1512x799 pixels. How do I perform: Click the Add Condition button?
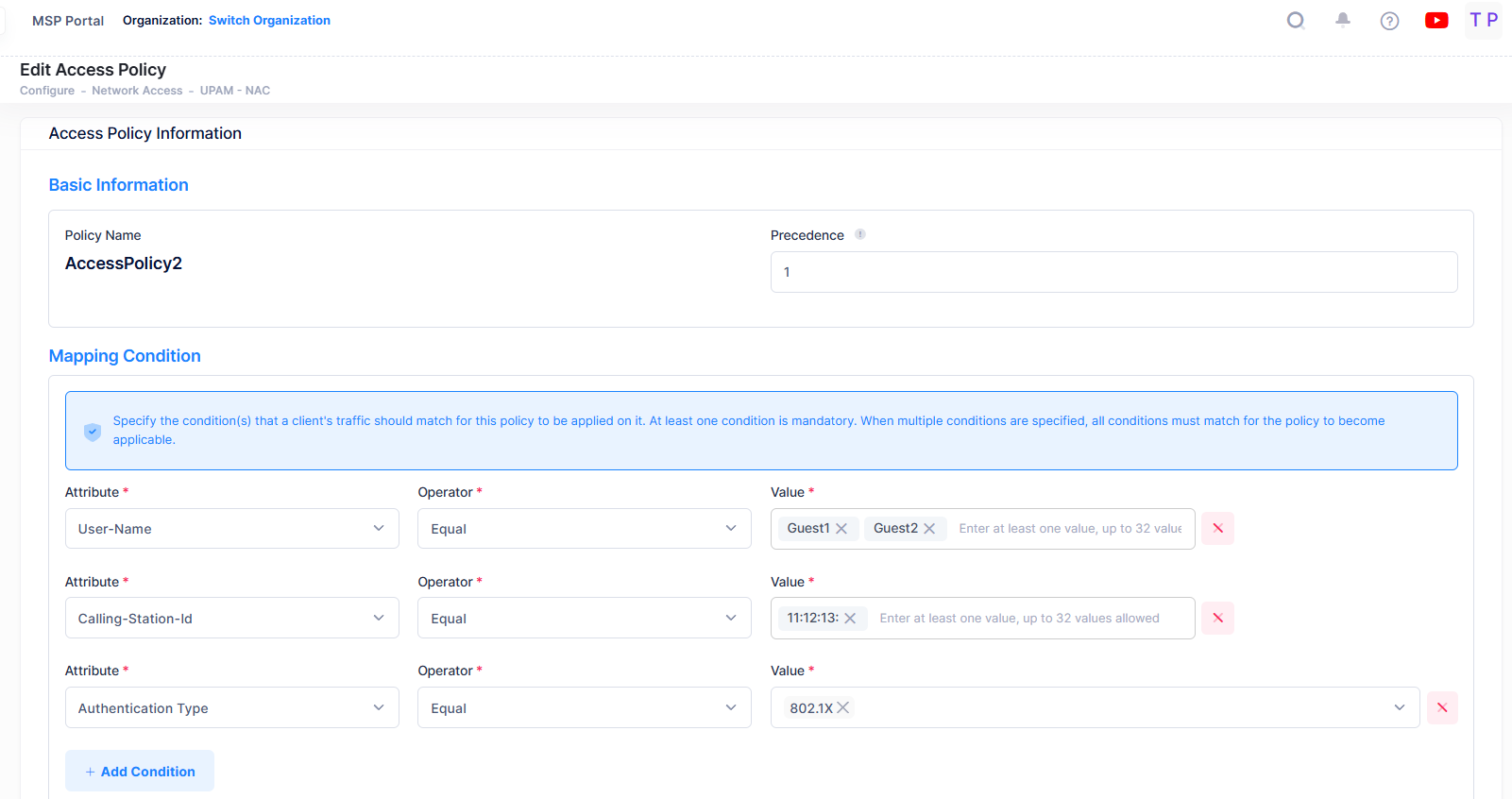pos(140,771)
